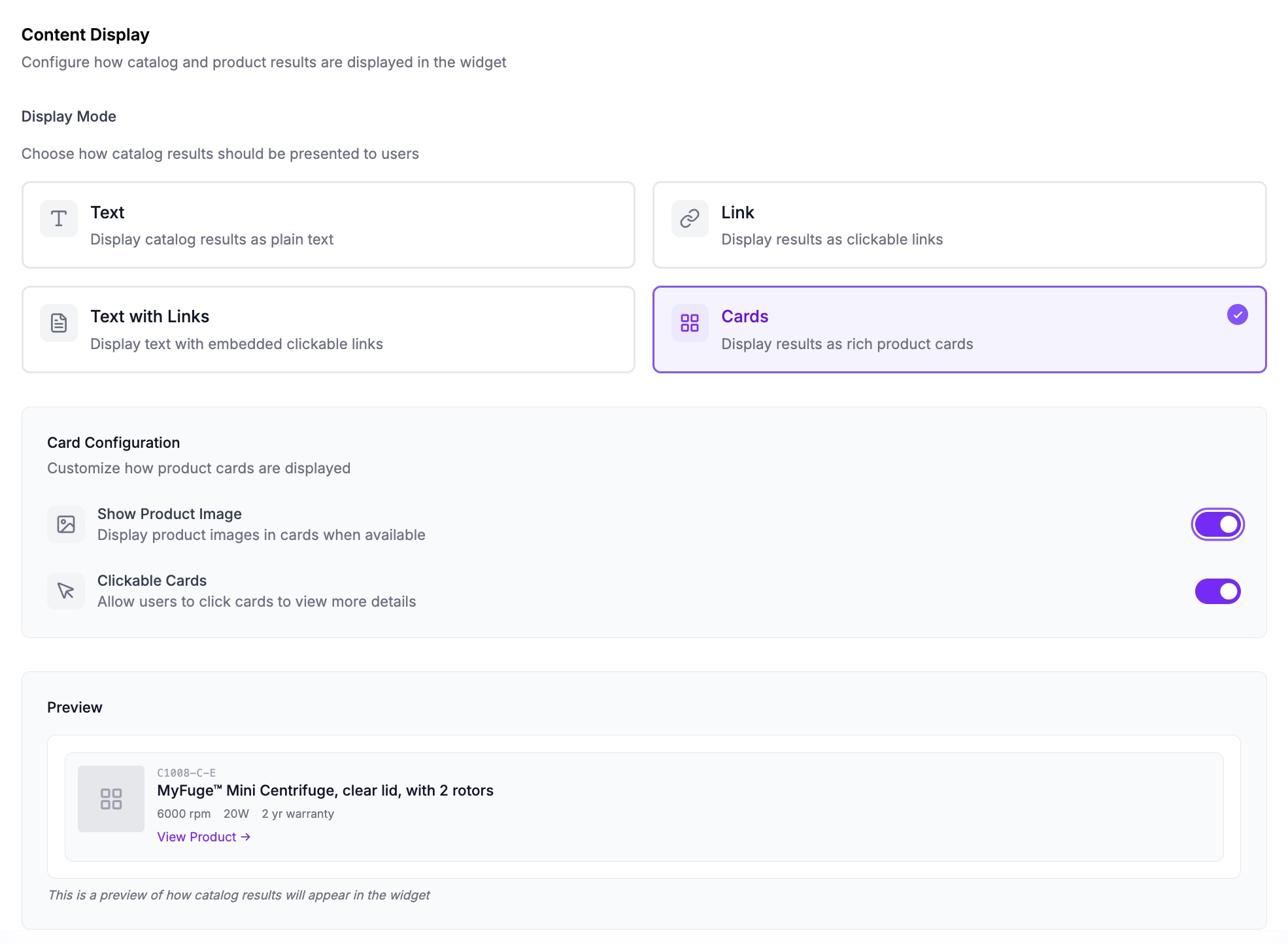Click the Show Product Image picture icon
The image size is (1288, 944).
pos(66,524)
